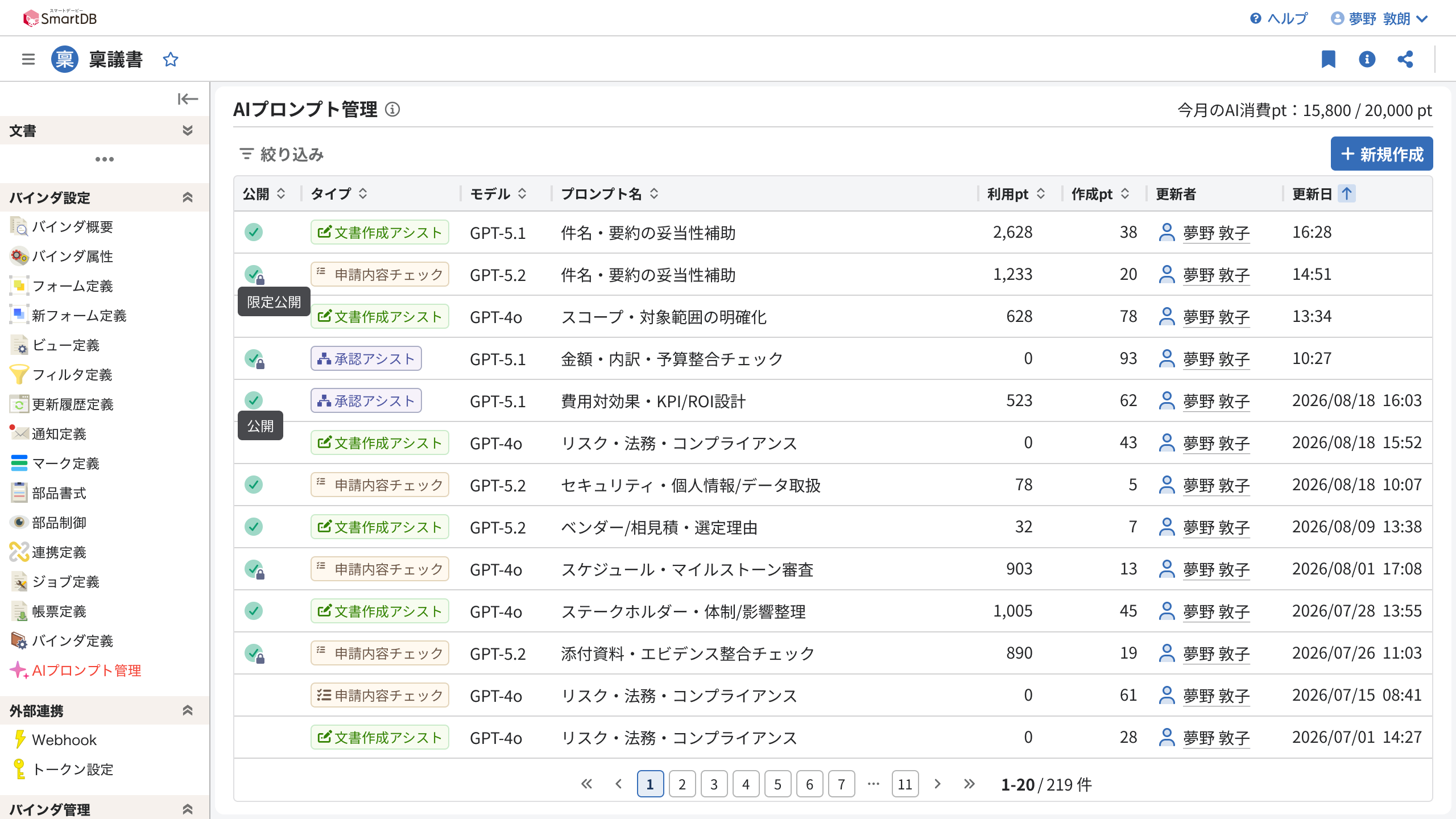This screenshot has height=819, width=1456.
Task: Toggle the 更新日 sort arrow
Action: coord(1347,194)
